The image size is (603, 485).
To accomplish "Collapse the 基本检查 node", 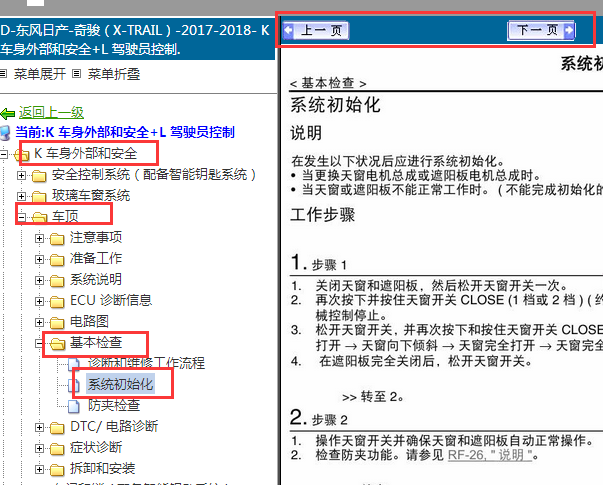I will 39,343.
